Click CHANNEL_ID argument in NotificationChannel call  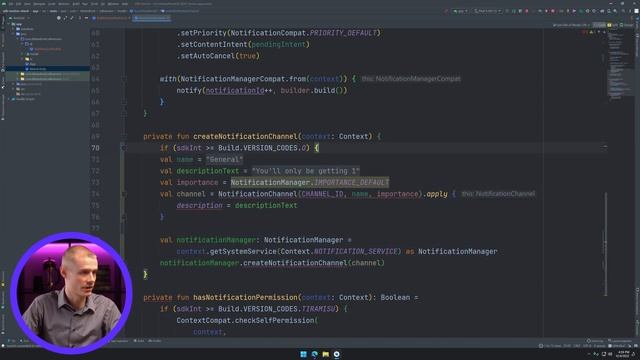click(x=322, y=194)
